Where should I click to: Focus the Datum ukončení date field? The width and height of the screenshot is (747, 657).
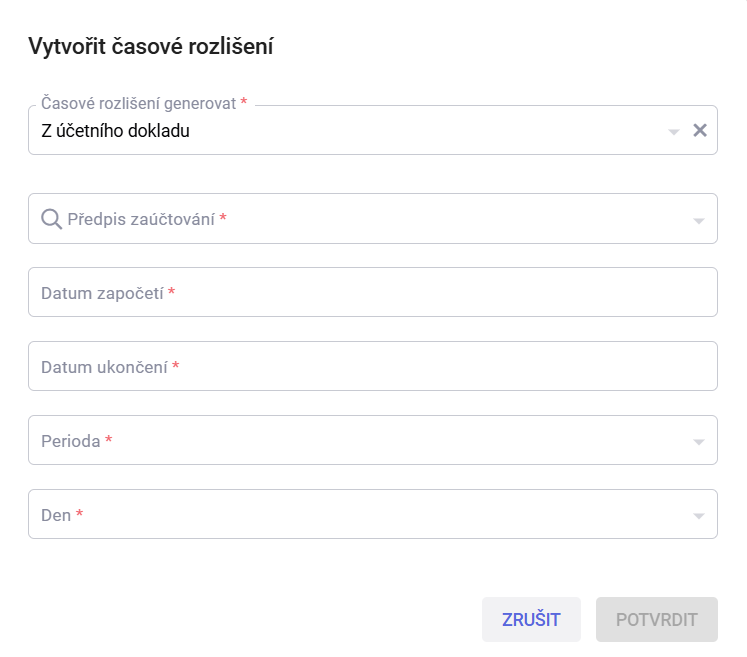(x=373, y=366)
